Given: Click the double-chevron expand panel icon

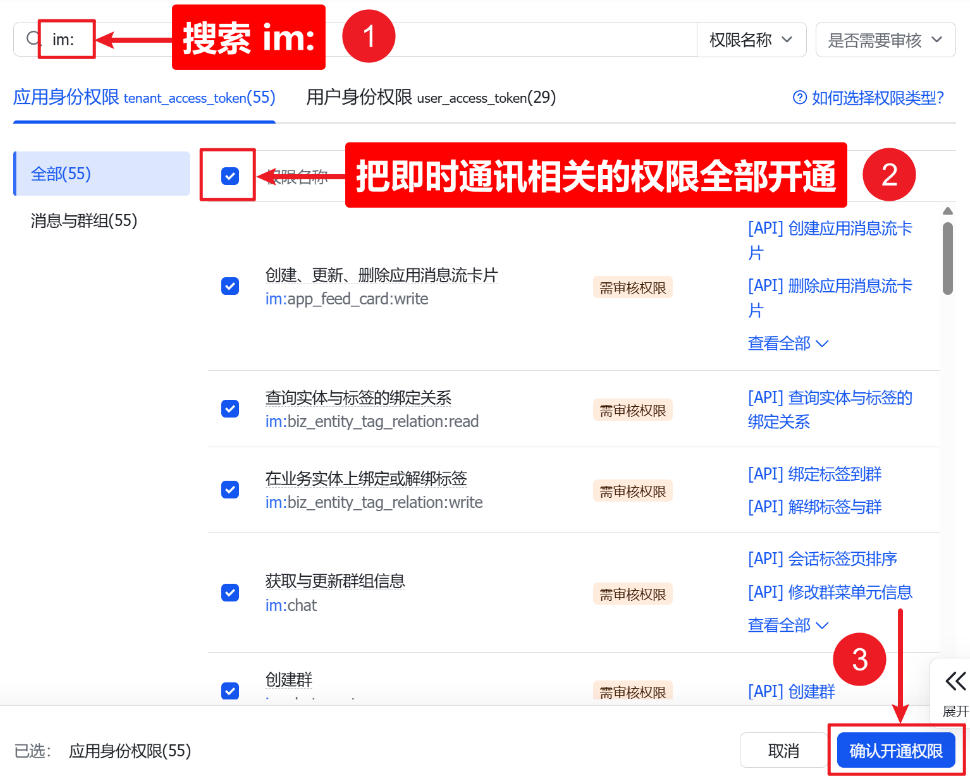Looking at the screenshot, I should click(x=955, y=682).
